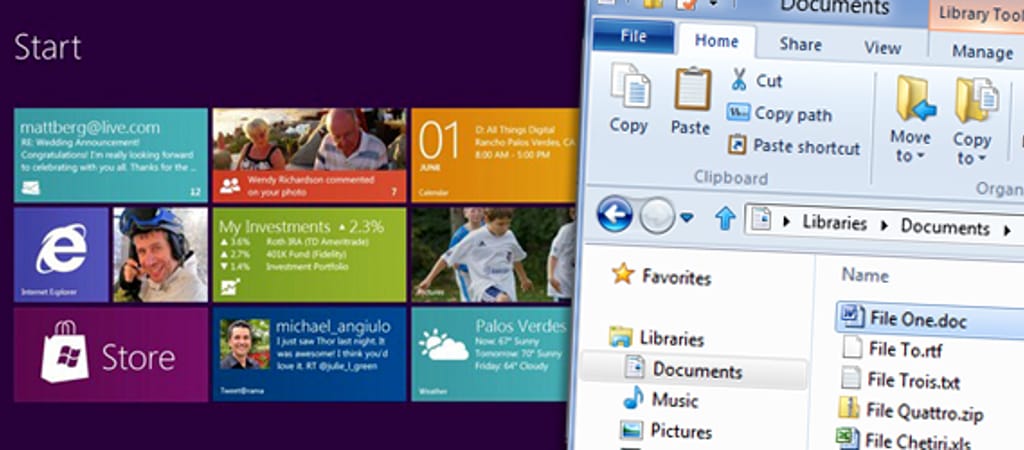1024x450 pixels.
Task: Switch to the View ribbon tab
Action: pos(882,47)
